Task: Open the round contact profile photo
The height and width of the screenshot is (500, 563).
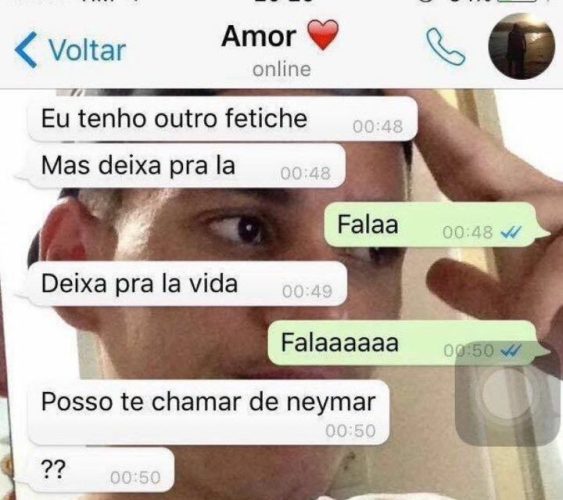Action: (x=522, y=46)
